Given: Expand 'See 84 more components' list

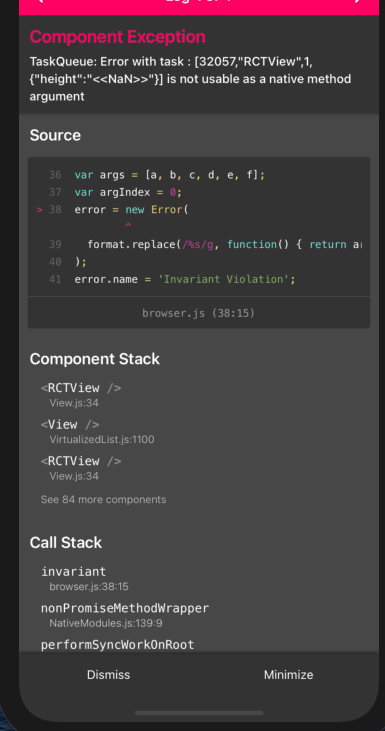Looking at the screenshot, I should 103,499.
